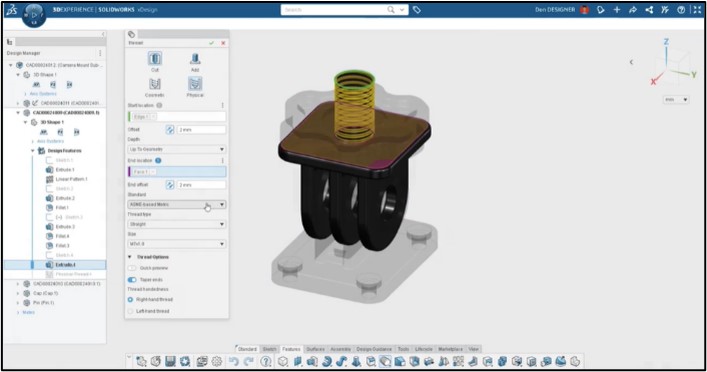This screenshot has width=707, height=372.
Task: Click the End offset value field
Action: point(201,185)
